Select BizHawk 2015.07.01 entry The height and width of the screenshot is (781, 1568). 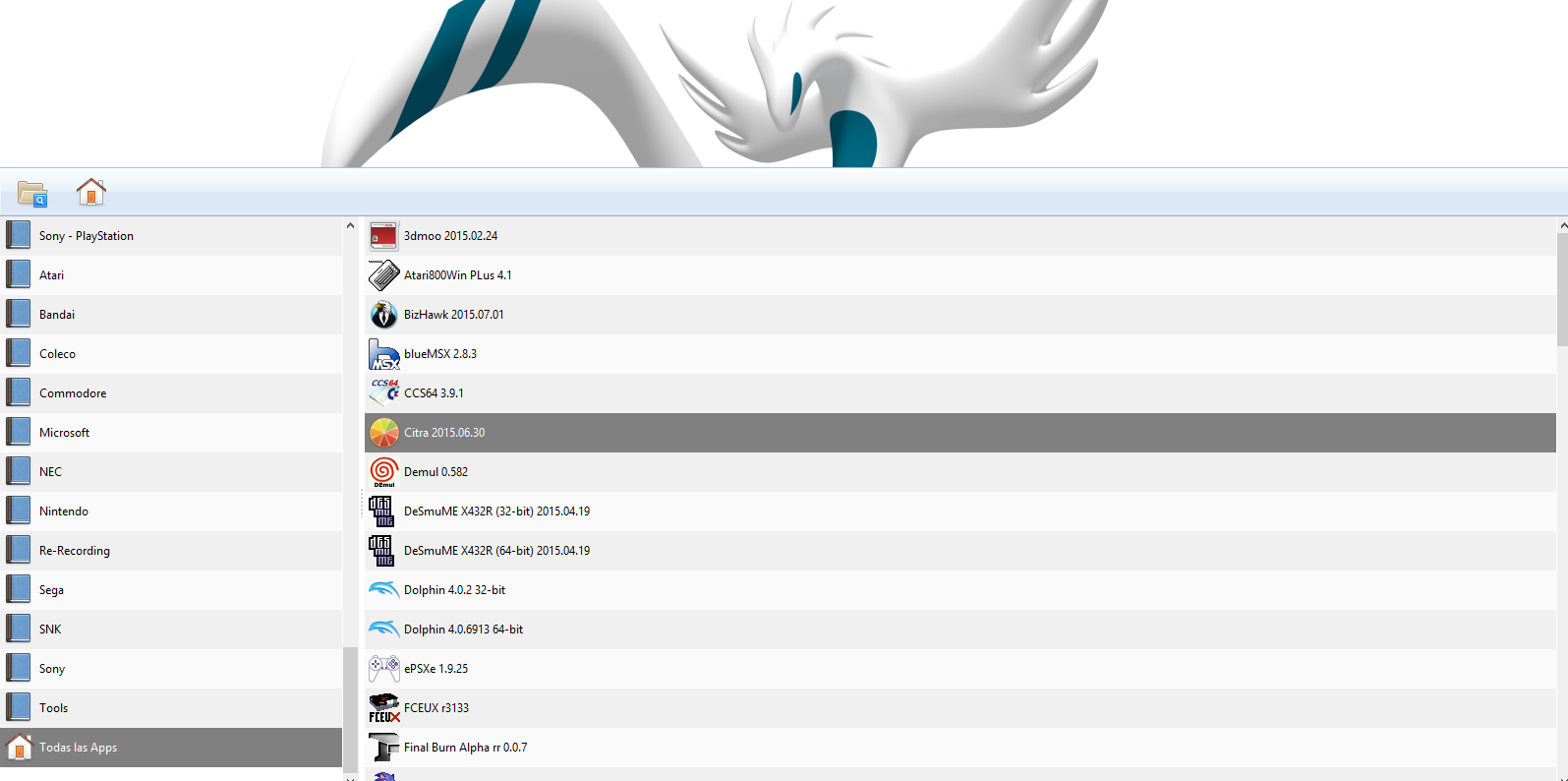(x=960, y=315)
